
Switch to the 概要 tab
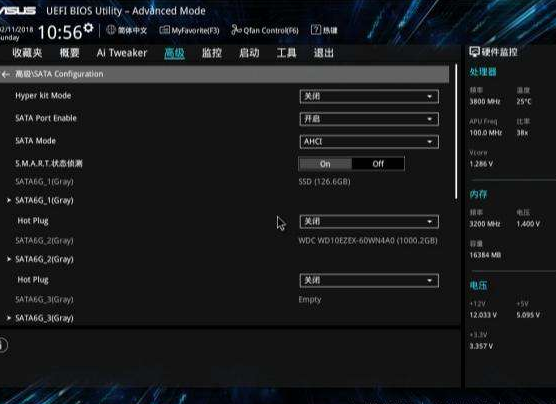tap(70, 53)
